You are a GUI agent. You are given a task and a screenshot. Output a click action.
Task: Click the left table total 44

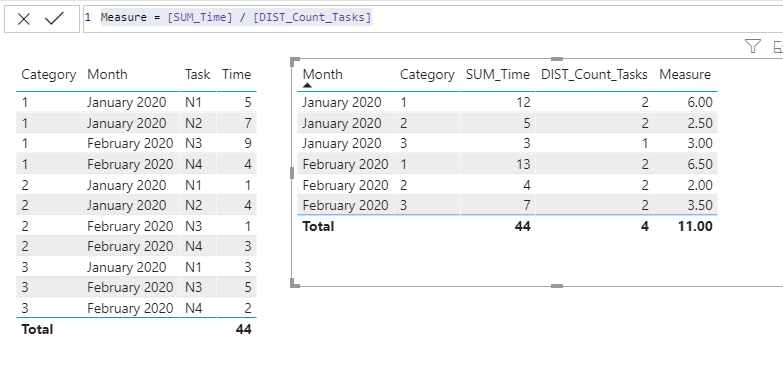click(243, 329)
